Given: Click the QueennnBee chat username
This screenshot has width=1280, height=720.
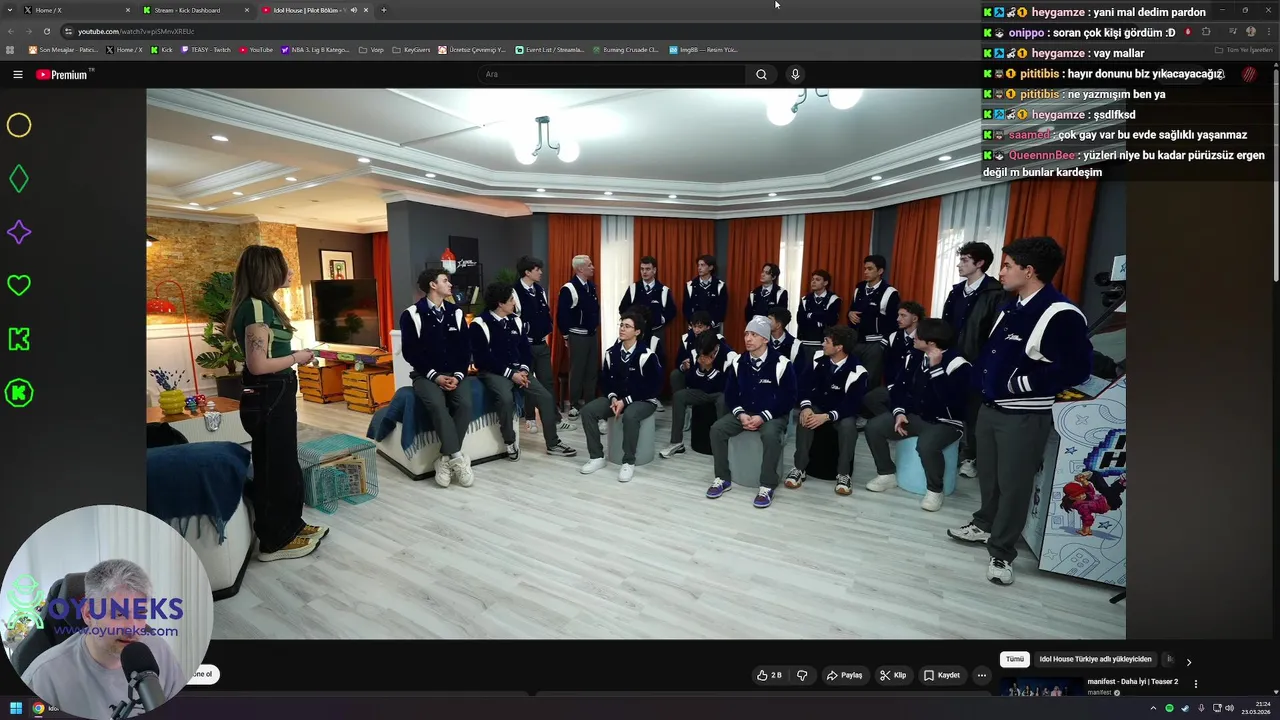Looking at the screenshot, I should point(1042,155).
